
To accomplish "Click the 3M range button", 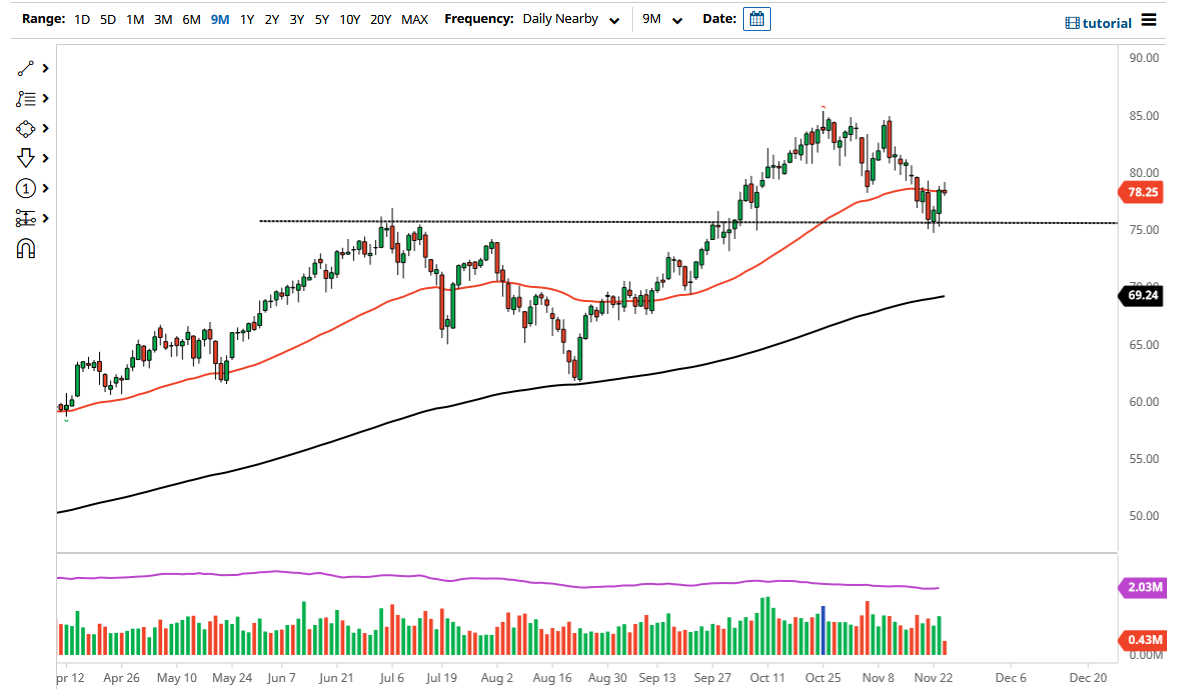I will coord(163,19).
